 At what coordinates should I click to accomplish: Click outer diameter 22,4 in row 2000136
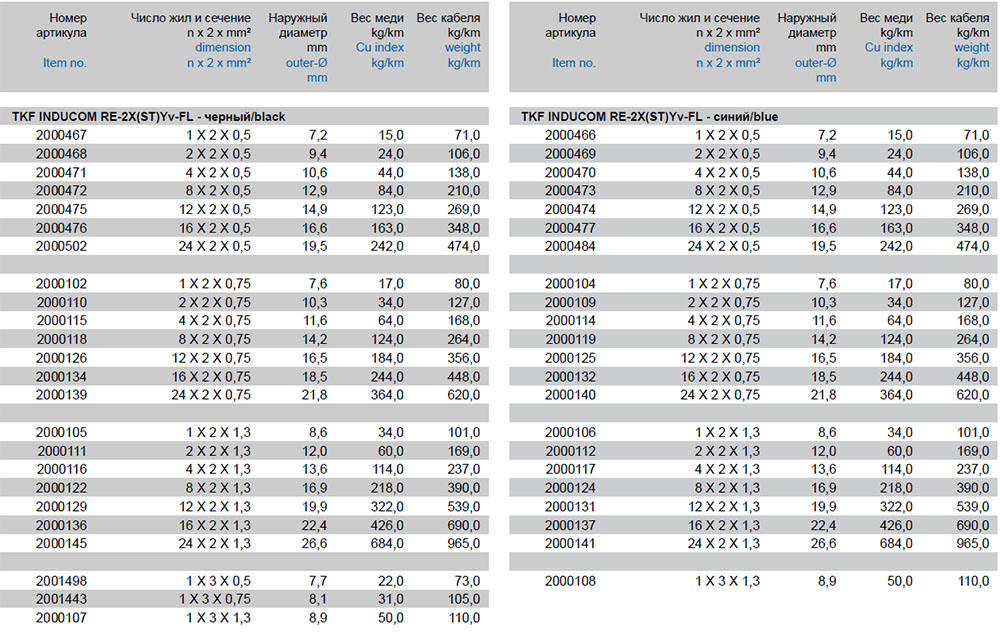314,525
